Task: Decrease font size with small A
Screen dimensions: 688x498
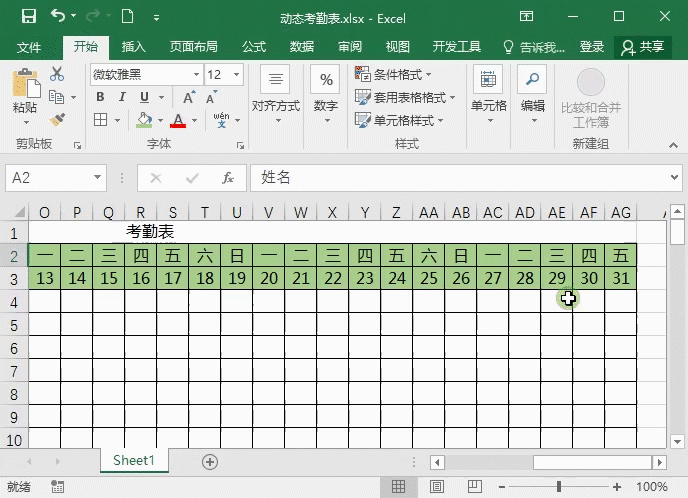Action: point(211,97)
